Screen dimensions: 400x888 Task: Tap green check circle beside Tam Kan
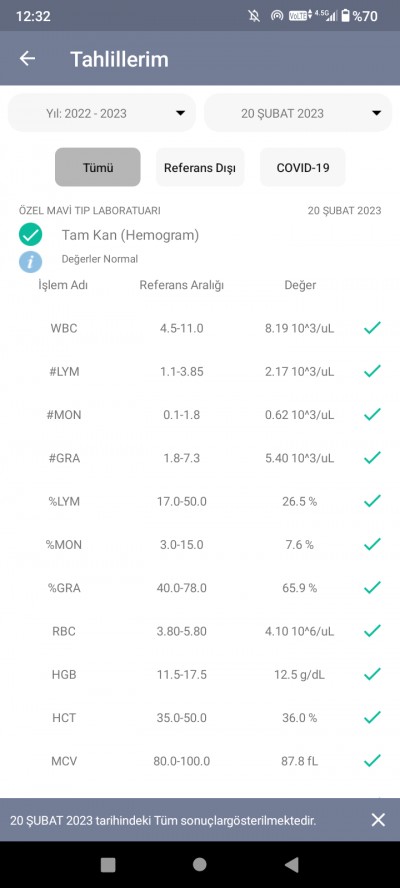tap(31, 234)
